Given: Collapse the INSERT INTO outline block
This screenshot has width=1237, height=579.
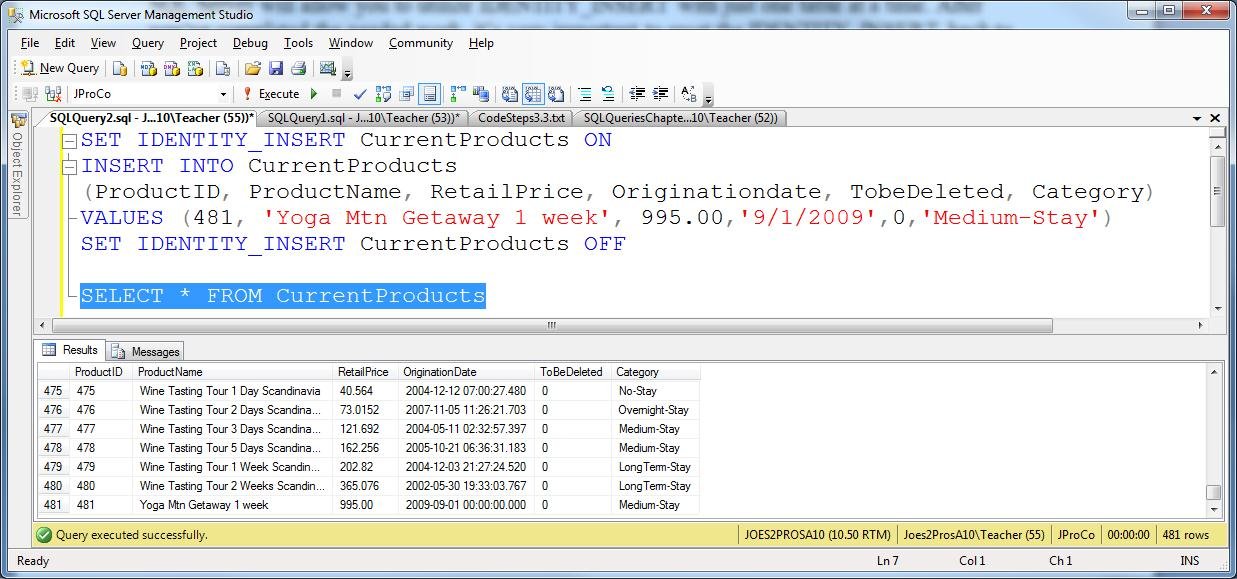Looking at the screenshot, I should (x=70, y=167).
